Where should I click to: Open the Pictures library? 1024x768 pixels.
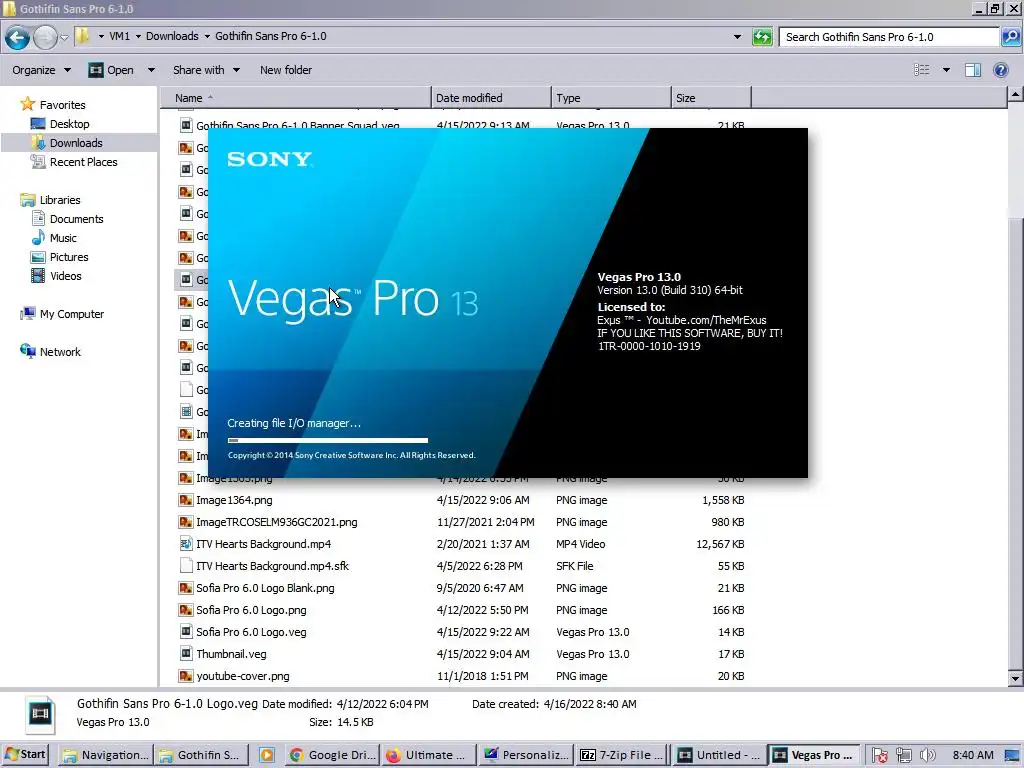pyautogui.click(x=59, y=257)
